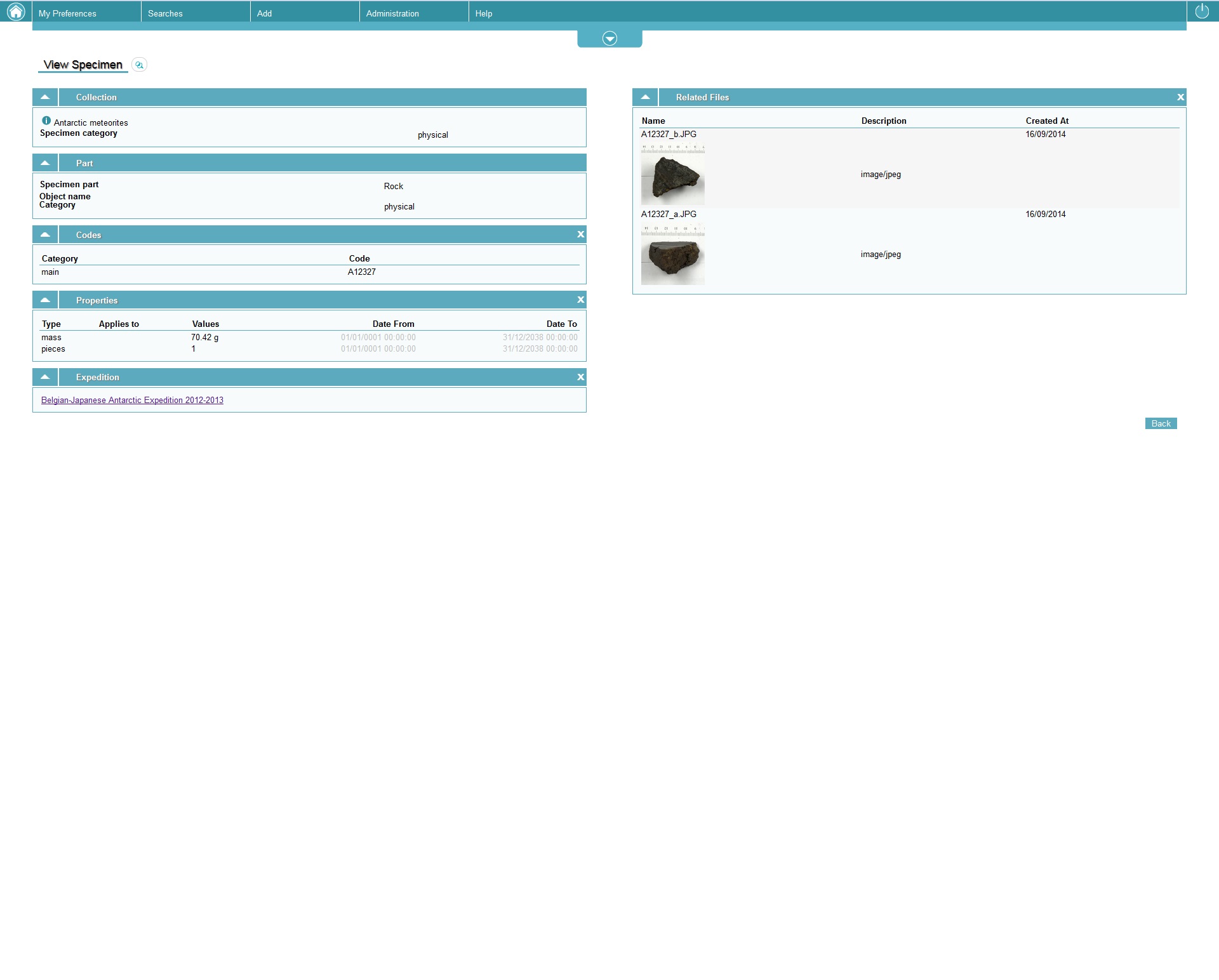Viewport: 1219px width, 980px height.
Task: Collapse the Related Files panel
Action: click(x=645, y=97)
